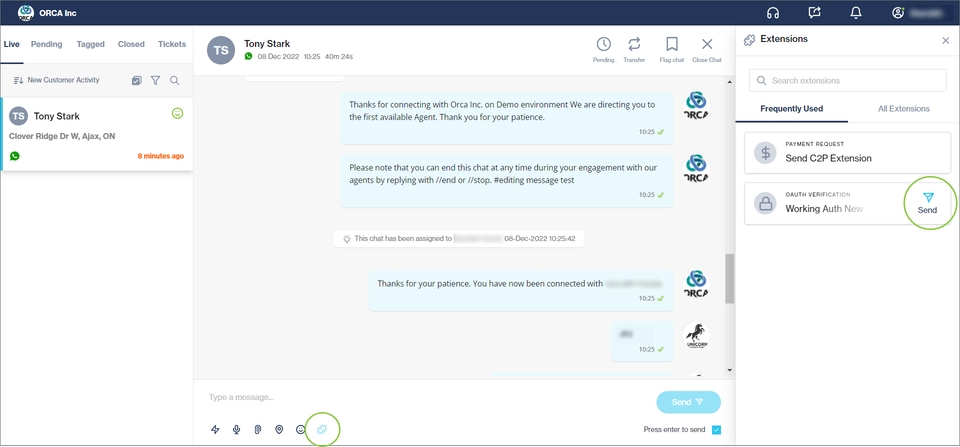960x447 pixels.
Task: Switch to the All Extensions tab
Action: tap(903, 108)
